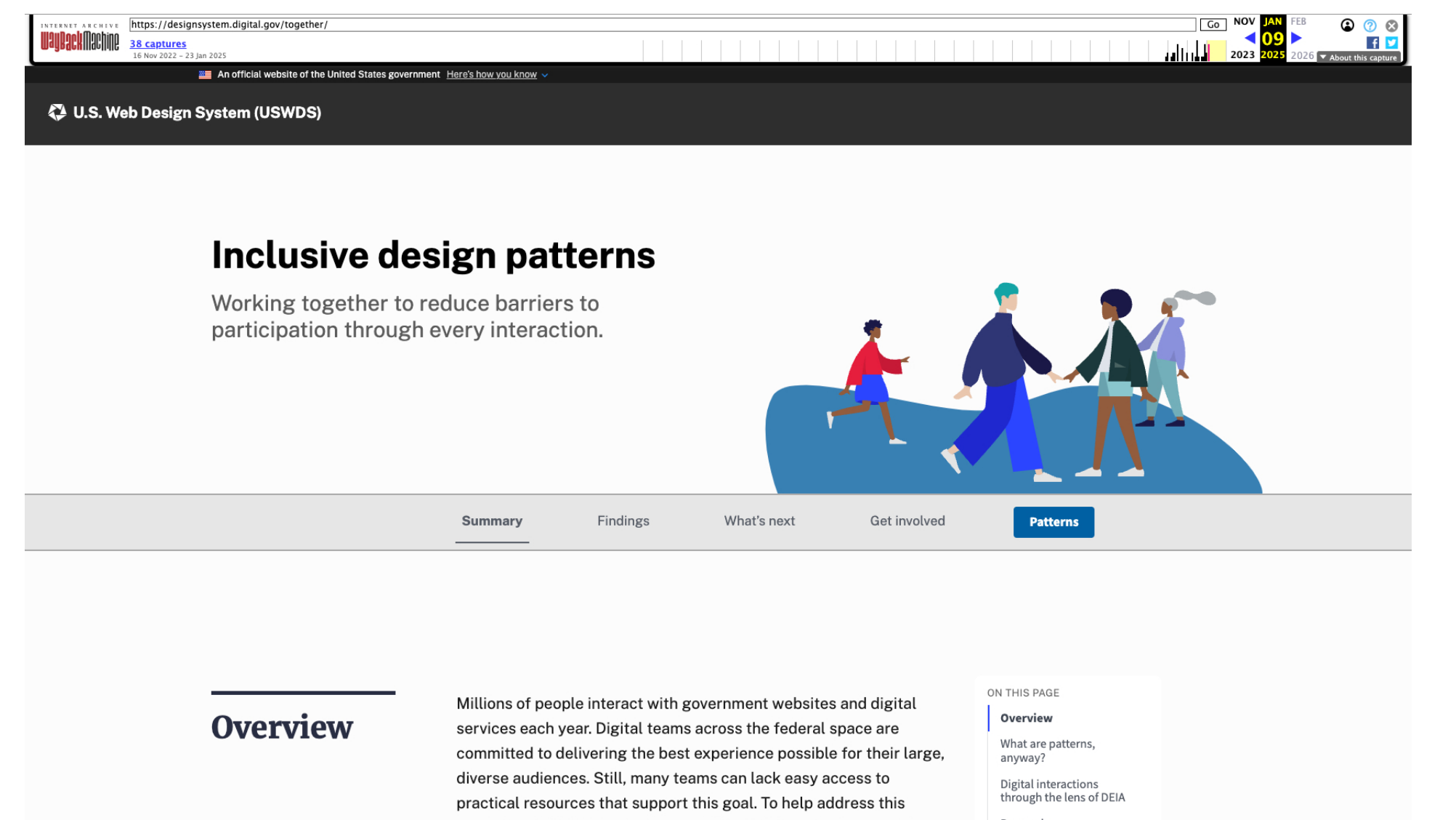This screenshot has width=1456, height=820.
Task: Open the Patterns button
Action: point(1053,522)
